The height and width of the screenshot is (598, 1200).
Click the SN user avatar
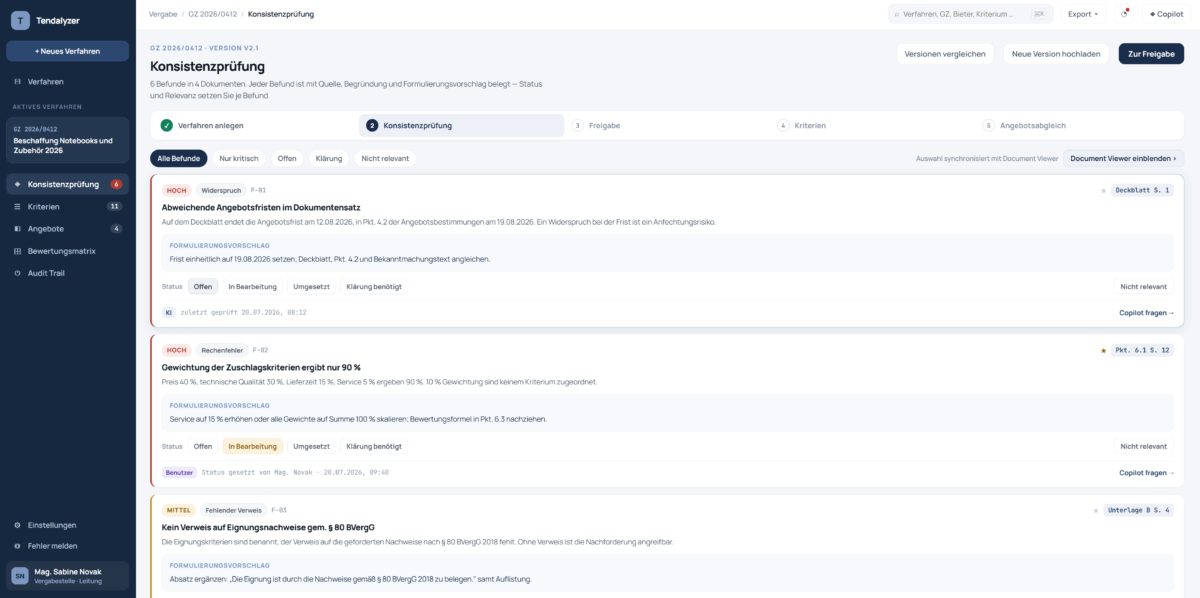pyautogui.click(x=20, y=575)
